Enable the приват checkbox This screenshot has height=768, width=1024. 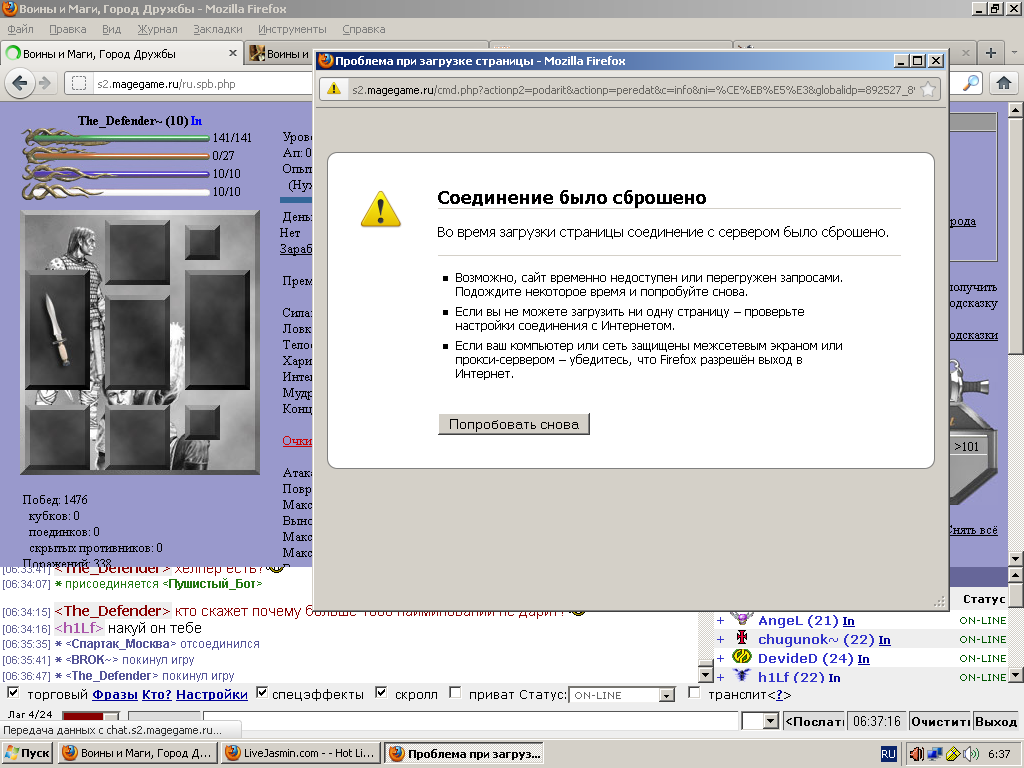[x=455, y=692]
